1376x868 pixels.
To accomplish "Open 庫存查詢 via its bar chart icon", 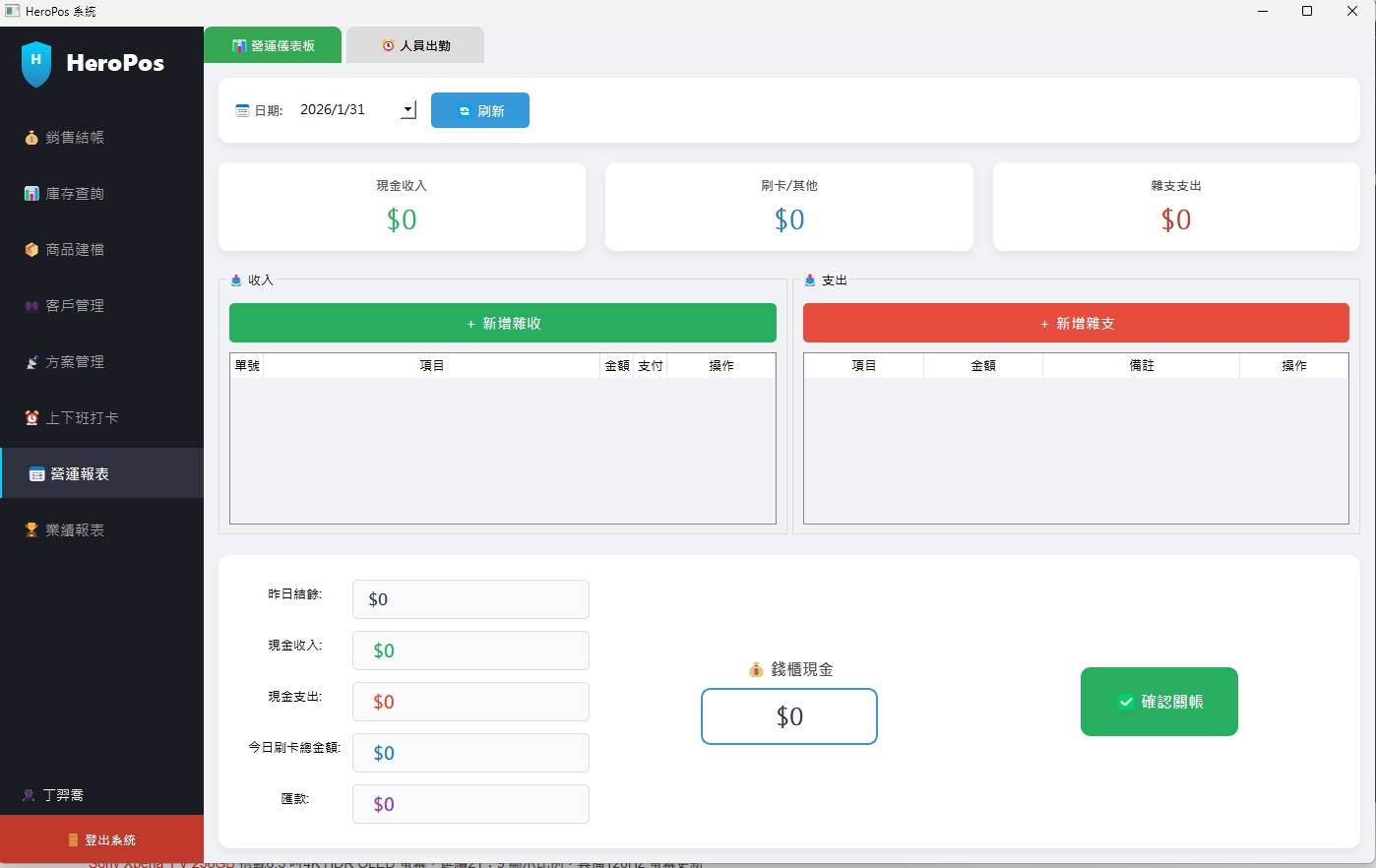I will [31, 194].
